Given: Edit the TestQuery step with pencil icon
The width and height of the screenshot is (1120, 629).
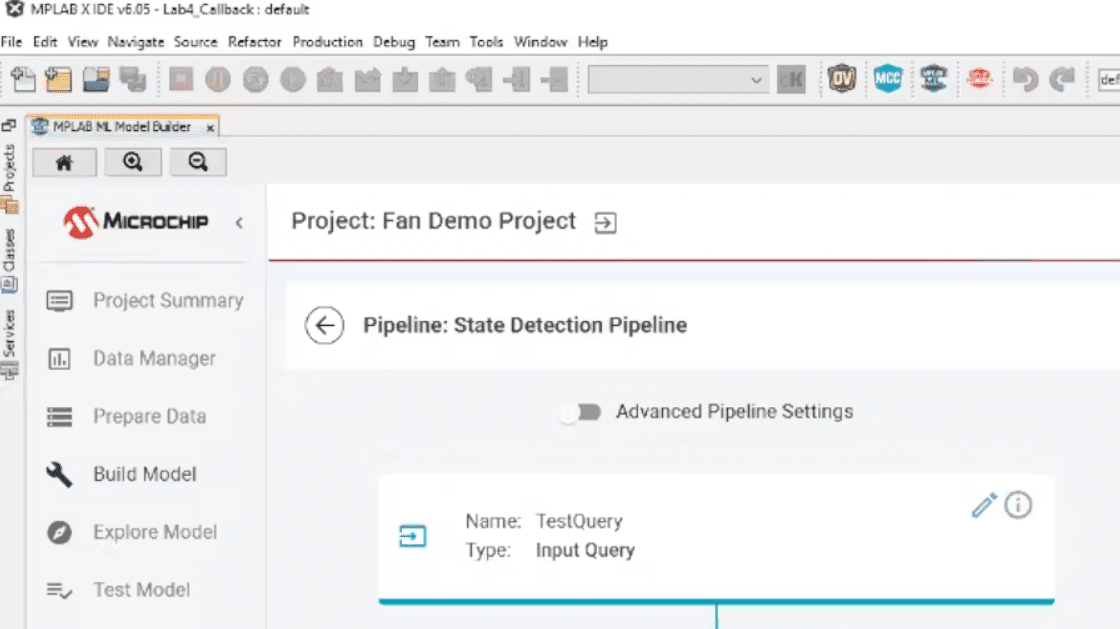Looking at the screenshot, I should [x=984, y=505].
